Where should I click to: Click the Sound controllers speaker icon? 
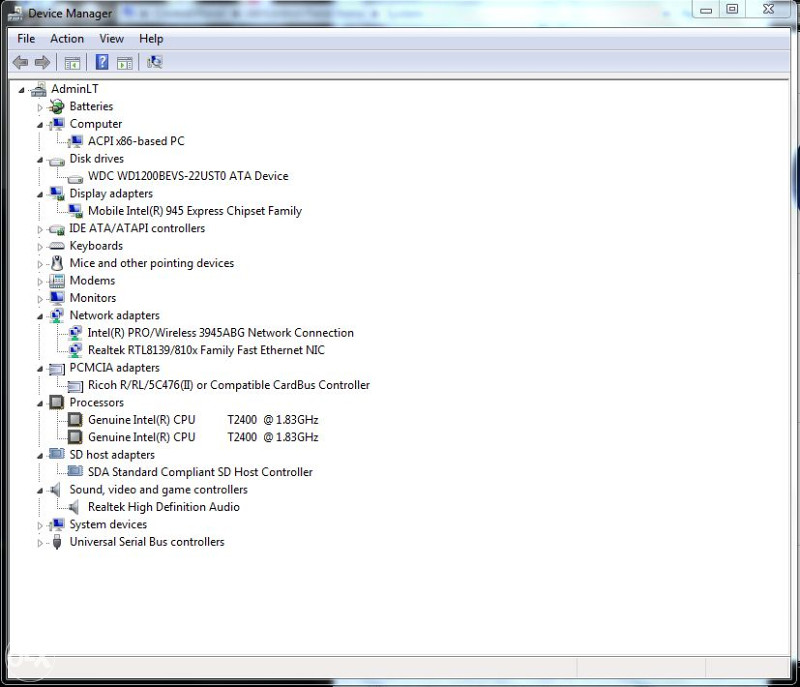point(56,490)
